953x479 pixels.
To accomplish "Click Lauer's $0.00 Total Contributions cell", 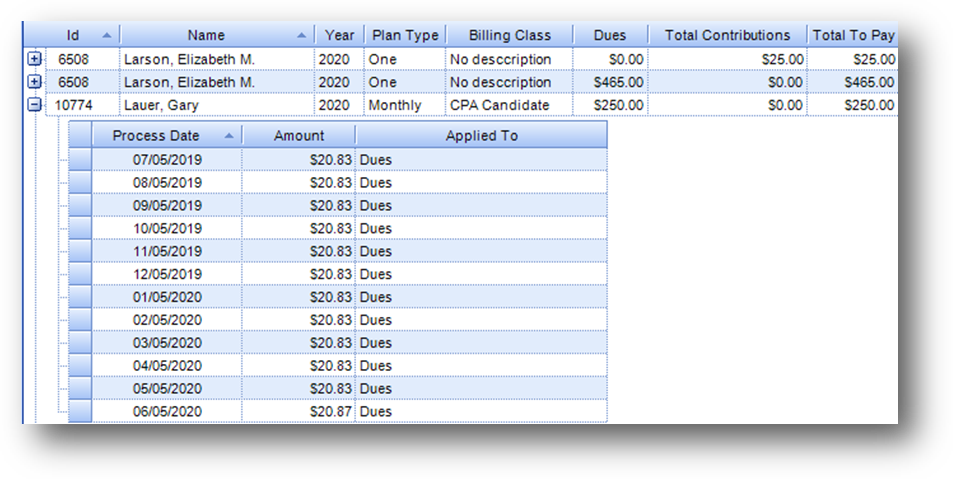I will point(728,105).
